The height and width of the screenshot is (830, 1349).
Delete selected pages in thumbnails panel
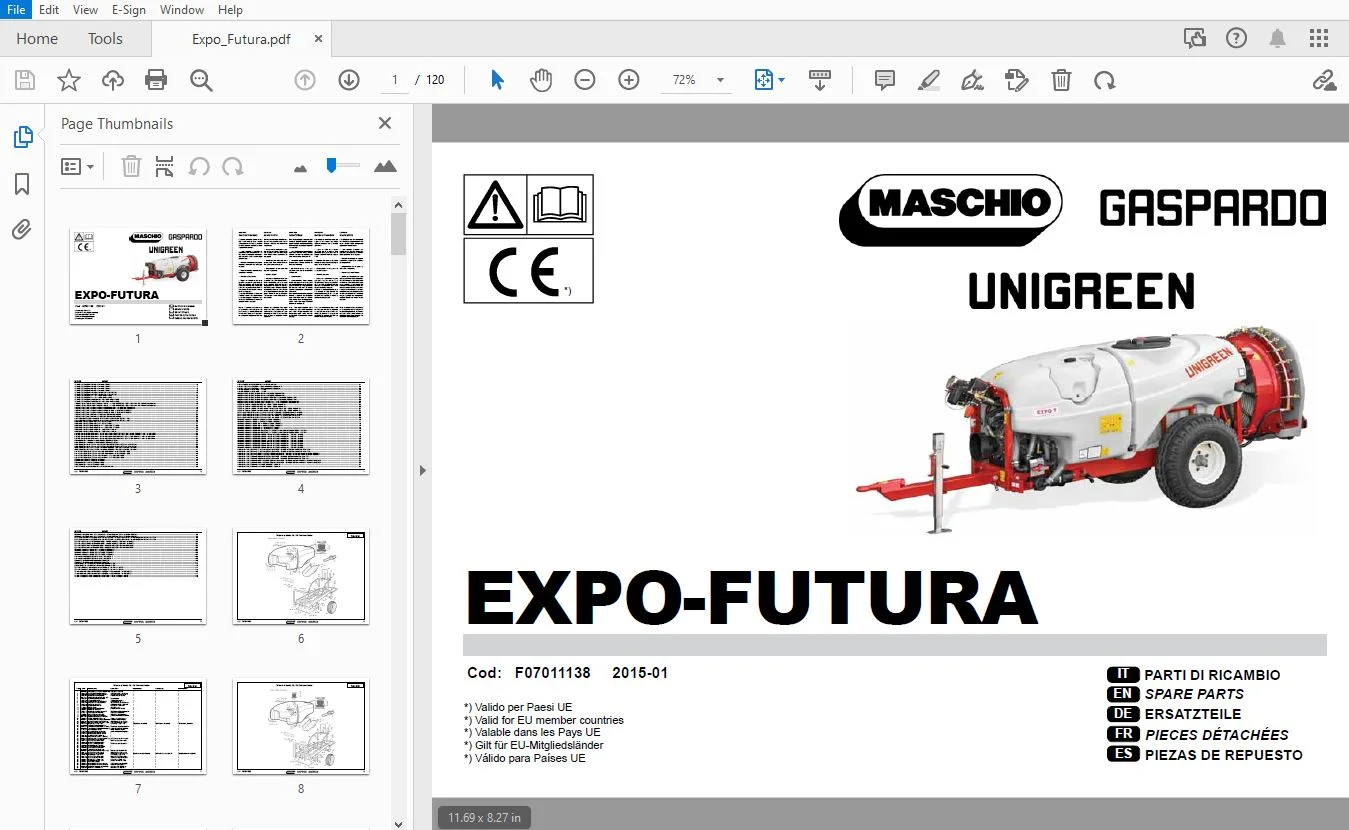pos(131,166)
